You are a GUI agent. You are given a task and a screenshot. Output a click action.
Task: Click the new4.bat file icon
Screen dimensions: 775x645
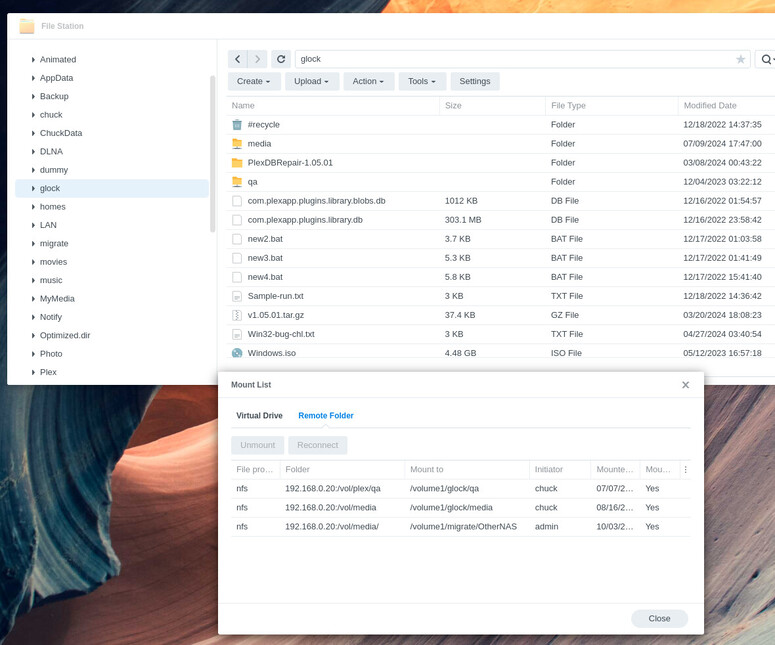click(x=237, y=277)
